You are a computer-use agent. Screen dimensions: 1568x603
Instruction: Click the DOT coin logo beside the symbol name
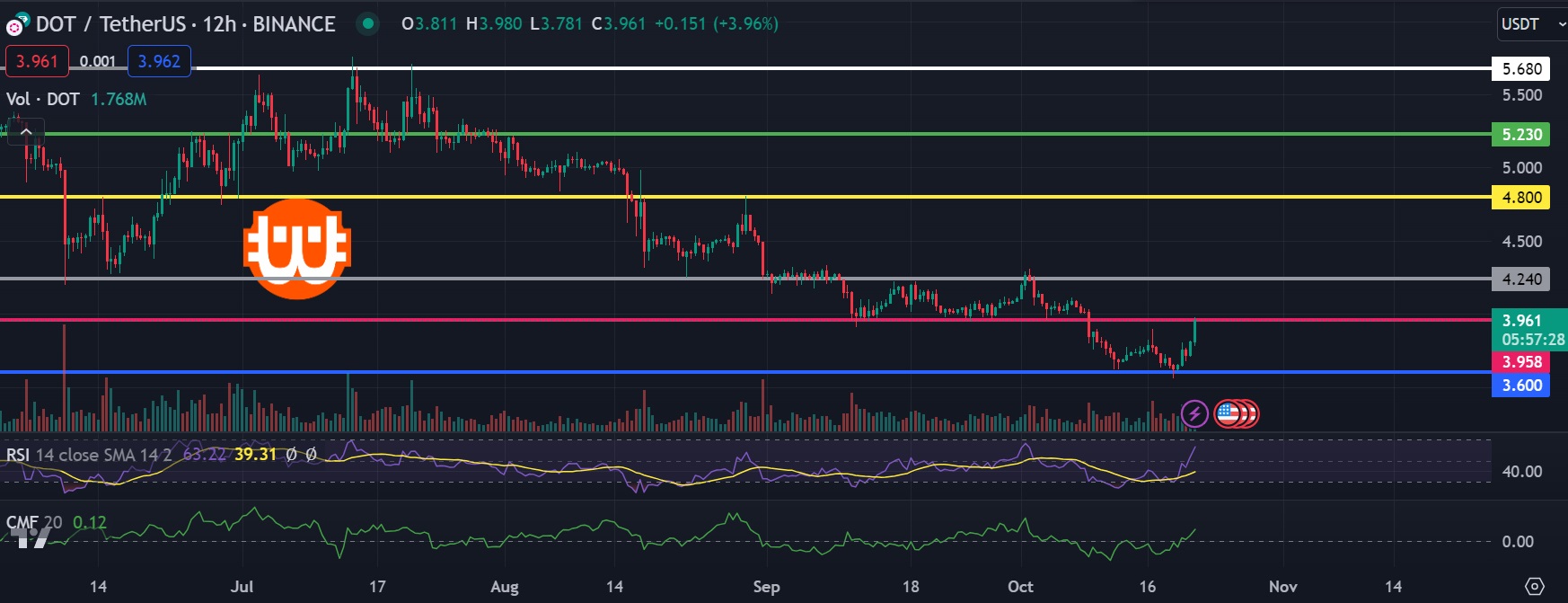coord(15,24)
